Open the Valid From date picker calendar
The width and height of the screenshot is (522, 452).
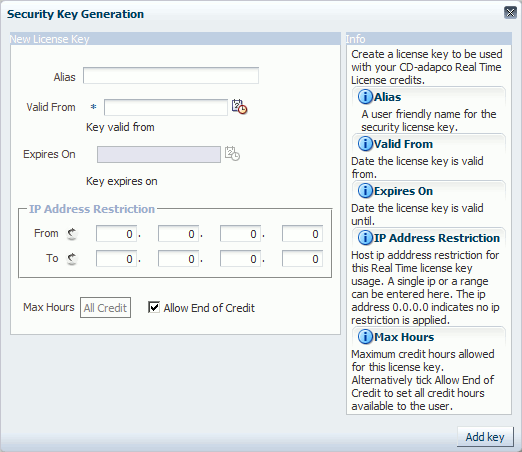pos(239,107)
